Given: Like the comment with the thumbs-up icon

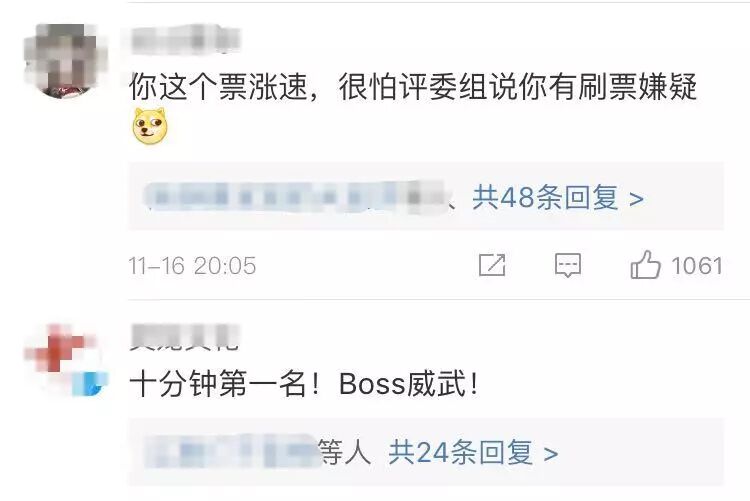Looking at the screenshot, I should 645,265.
